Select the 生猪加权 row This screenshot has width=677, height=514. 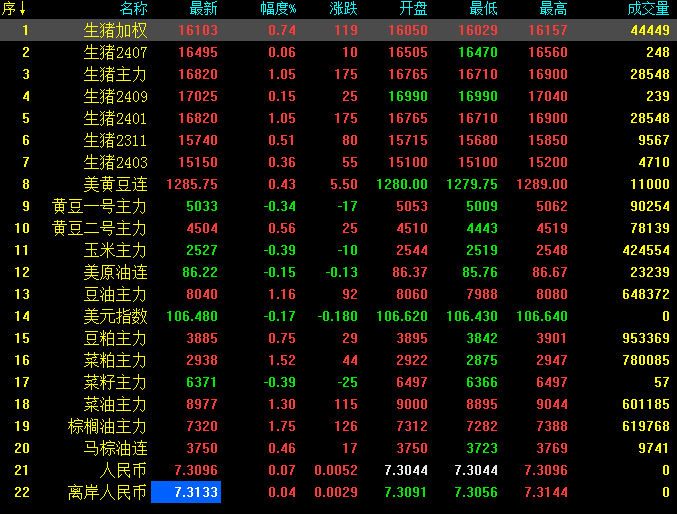coord(115,30)
